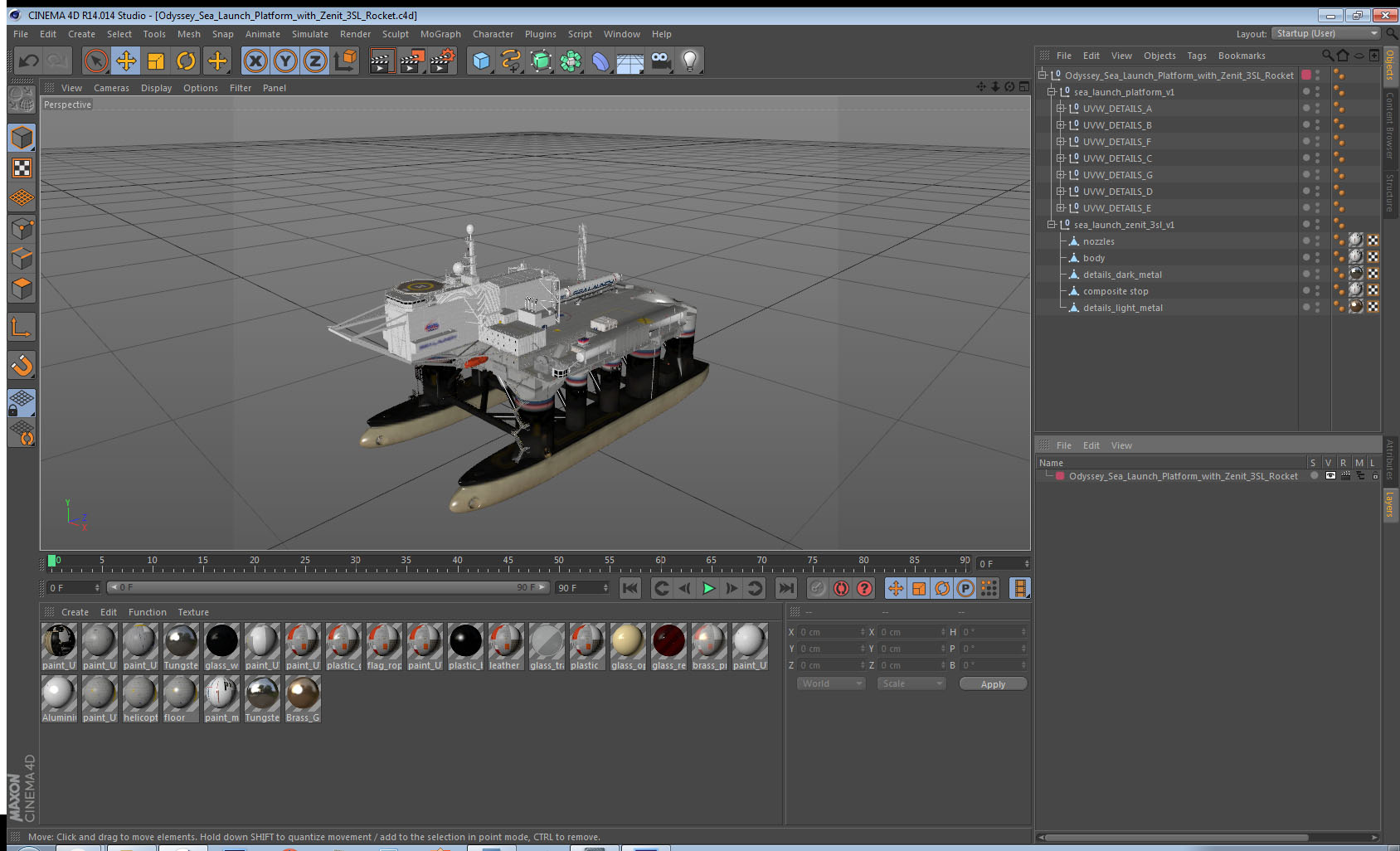The height and width of the screenshot is (851, 1400).
Task: Click the Enable Axis L-shaped icon
Action: tap(22, 328)
